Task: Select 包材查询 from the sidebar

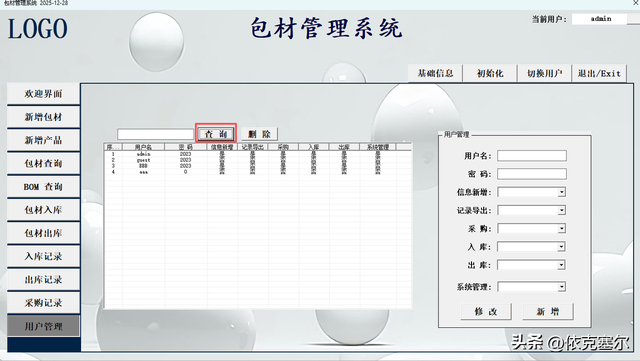Action: tap(43, 164)
